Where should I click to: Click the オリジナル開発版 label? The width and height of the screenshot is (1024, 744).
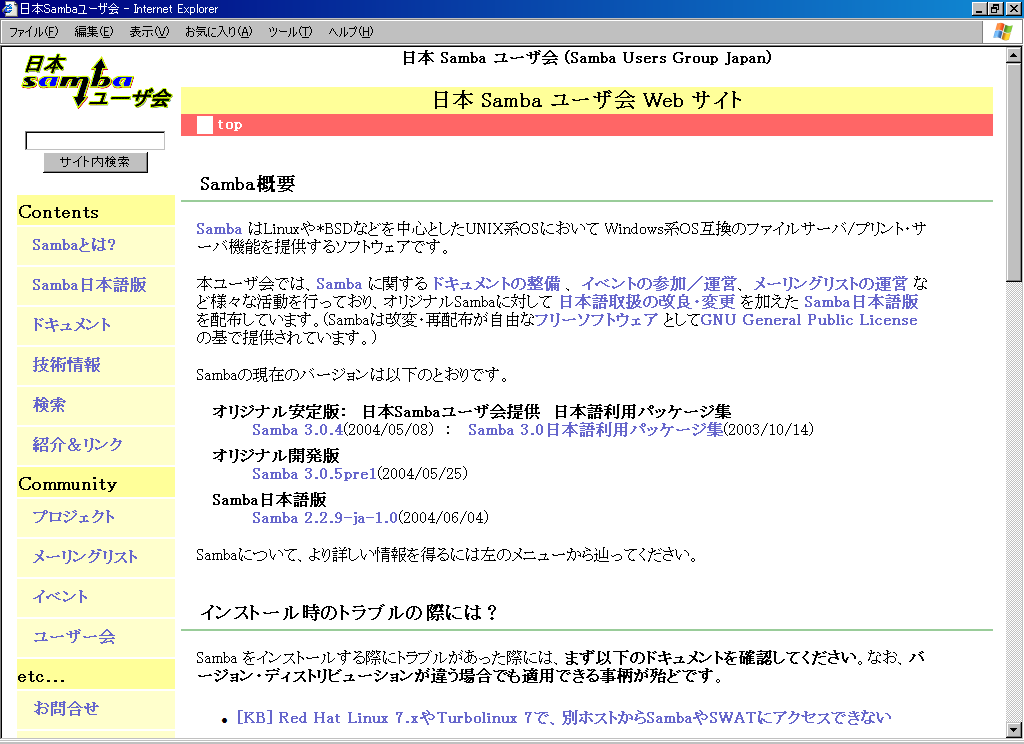[276, 455]
